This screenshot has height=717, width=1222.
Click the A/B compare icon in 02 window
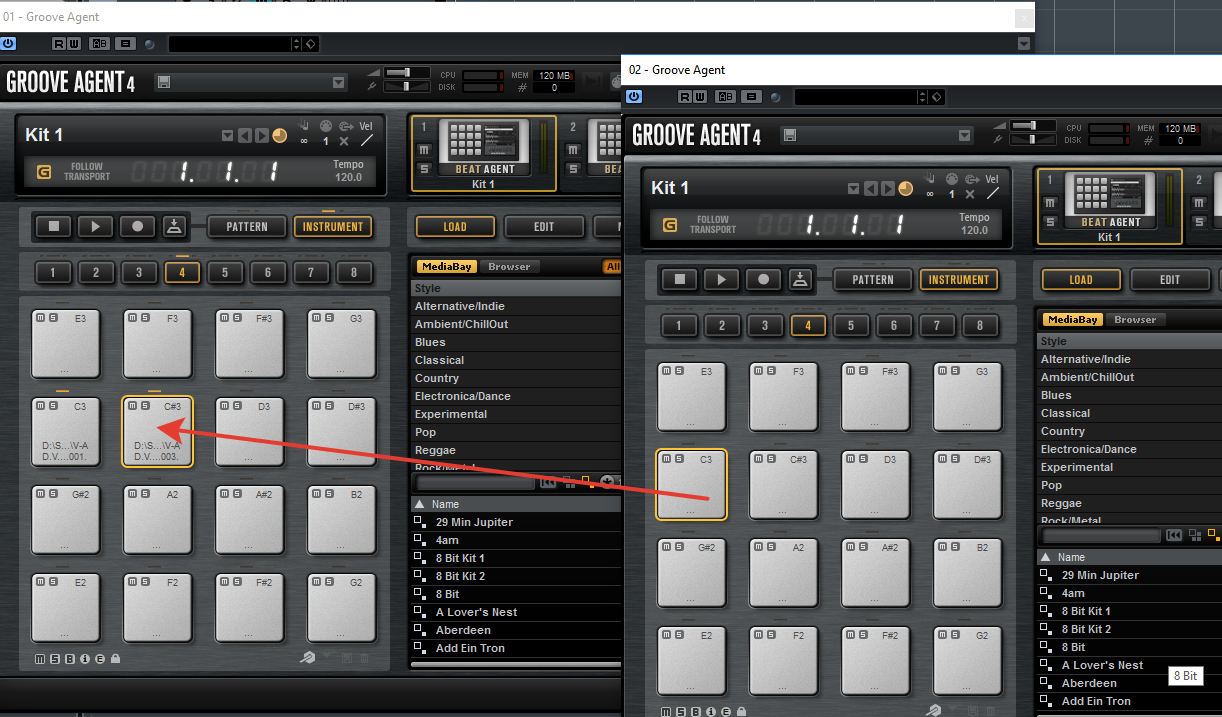click(x=726, y=97)
